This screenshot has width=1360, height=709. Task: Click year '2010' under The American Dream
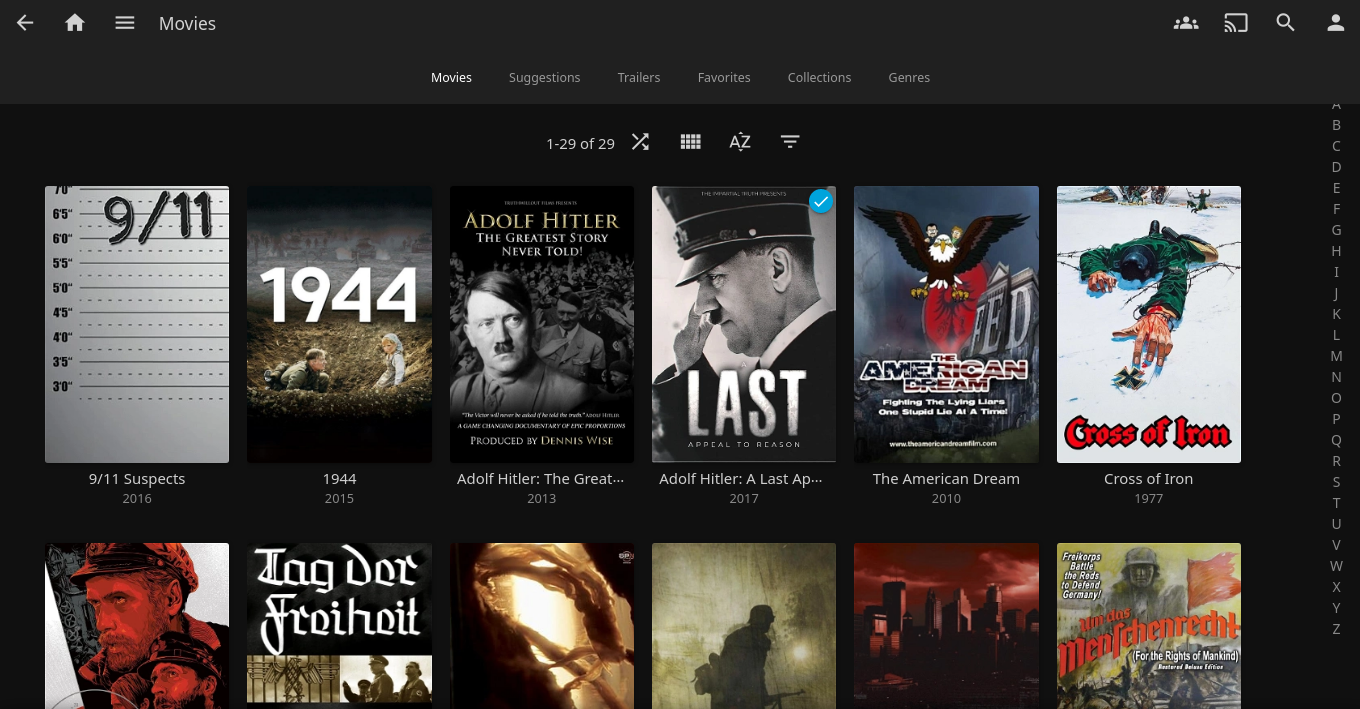(946, 498)
